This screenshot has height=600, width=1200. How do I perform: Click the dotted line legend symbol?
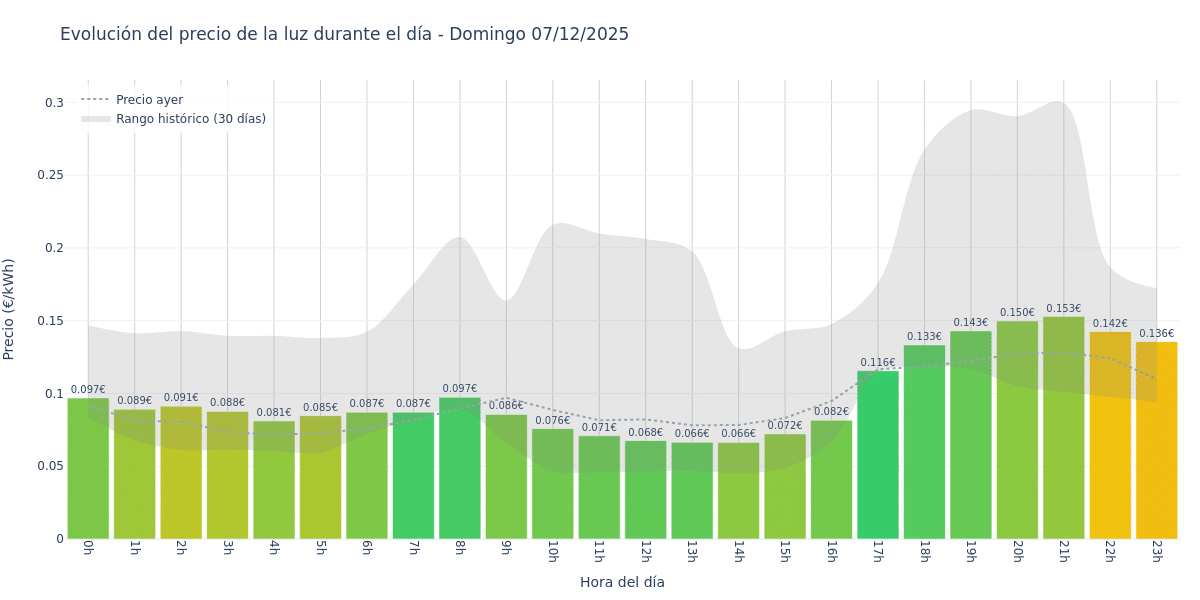[x=96, y=100]
